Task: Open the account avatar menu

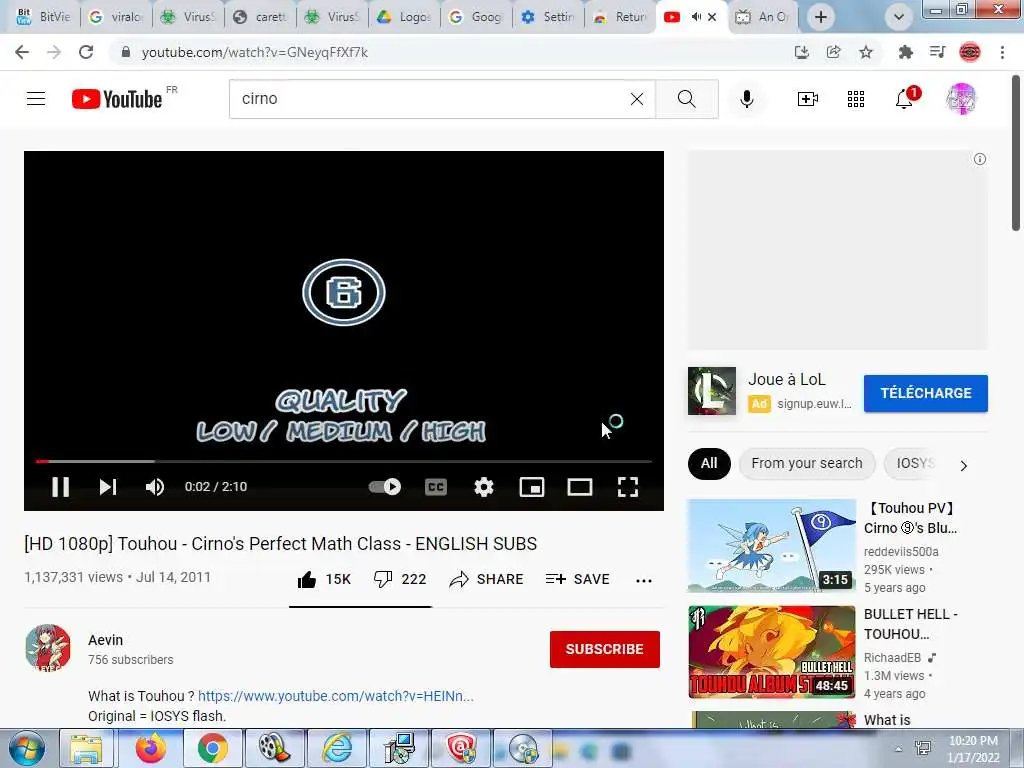Action: click(961, 99)
